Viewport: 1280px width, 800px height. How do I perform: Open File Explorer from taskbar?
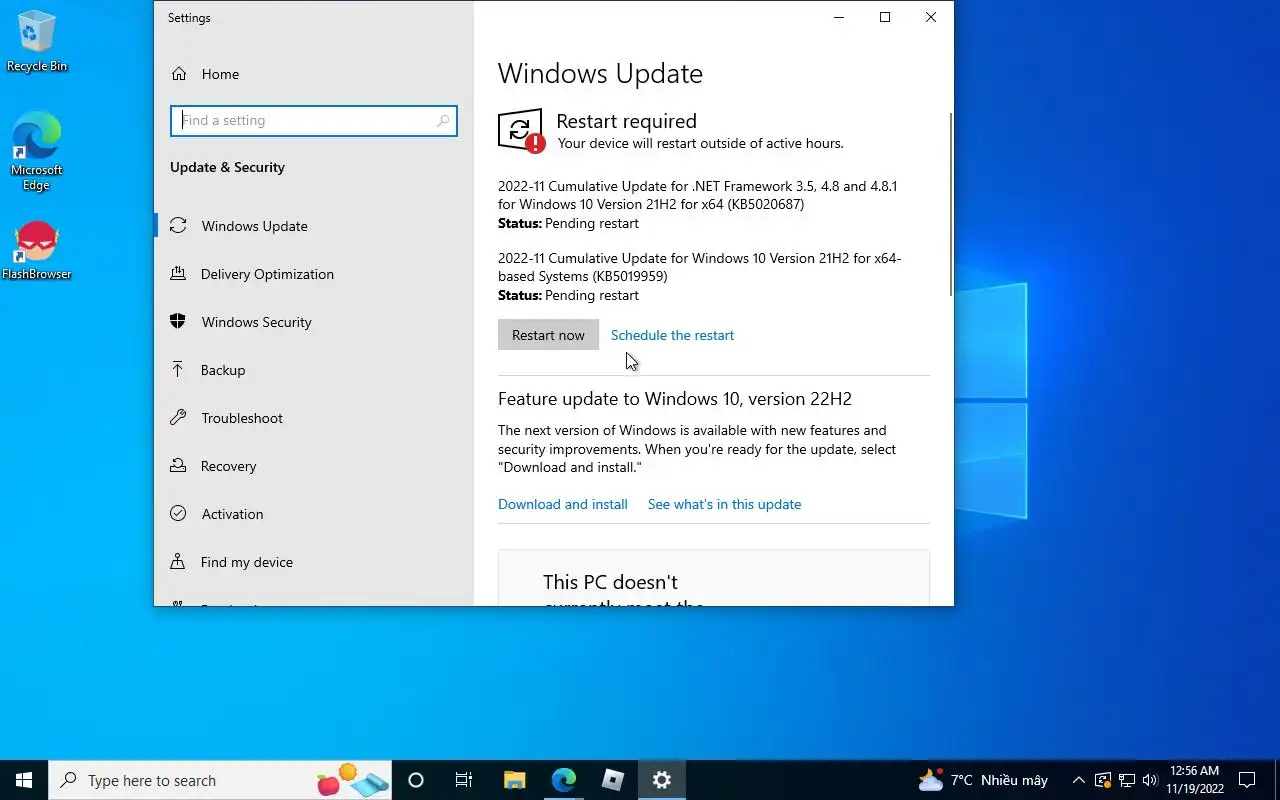pos(514,780)
